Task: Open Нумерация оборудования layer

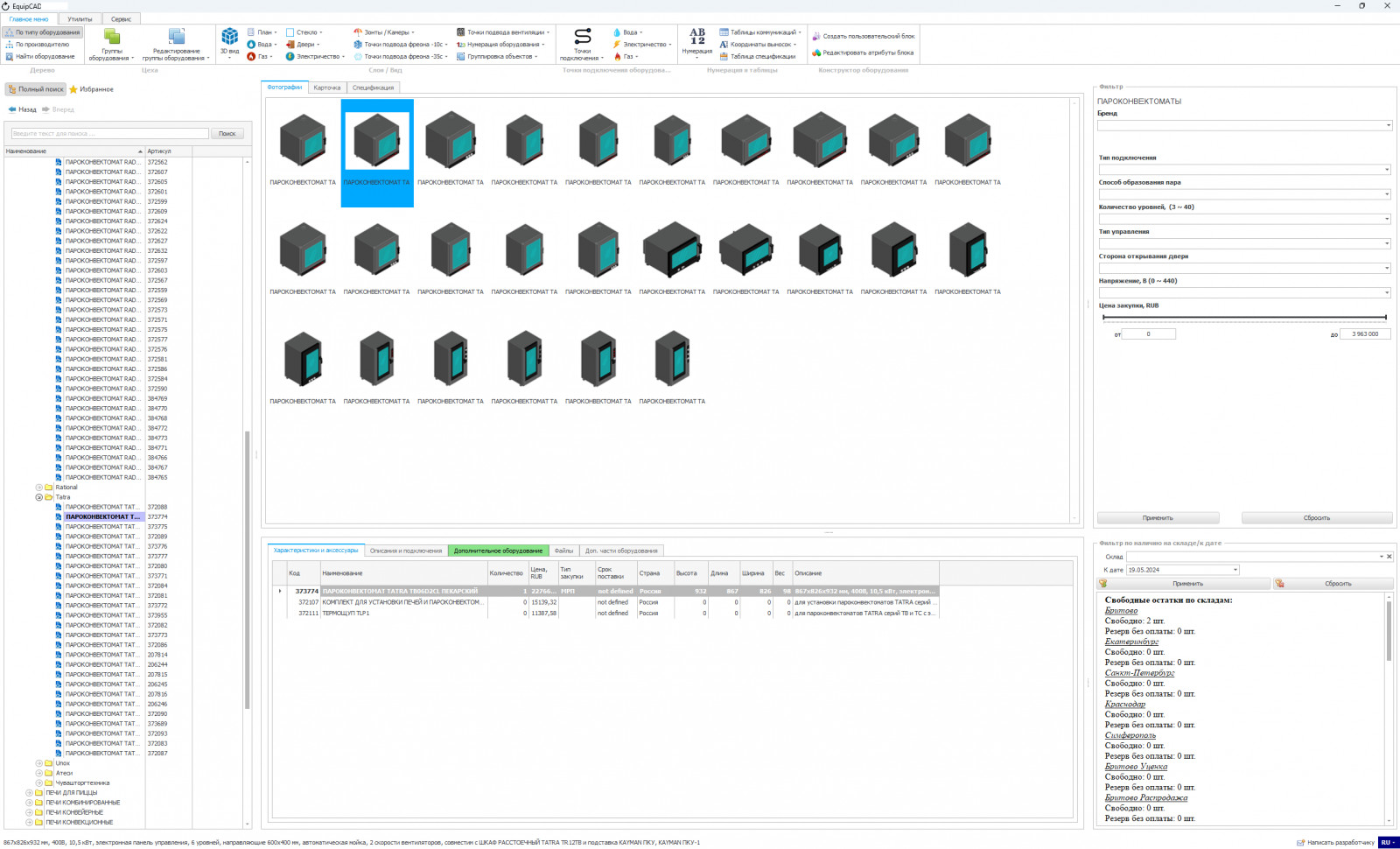Action: click(500, 45)
